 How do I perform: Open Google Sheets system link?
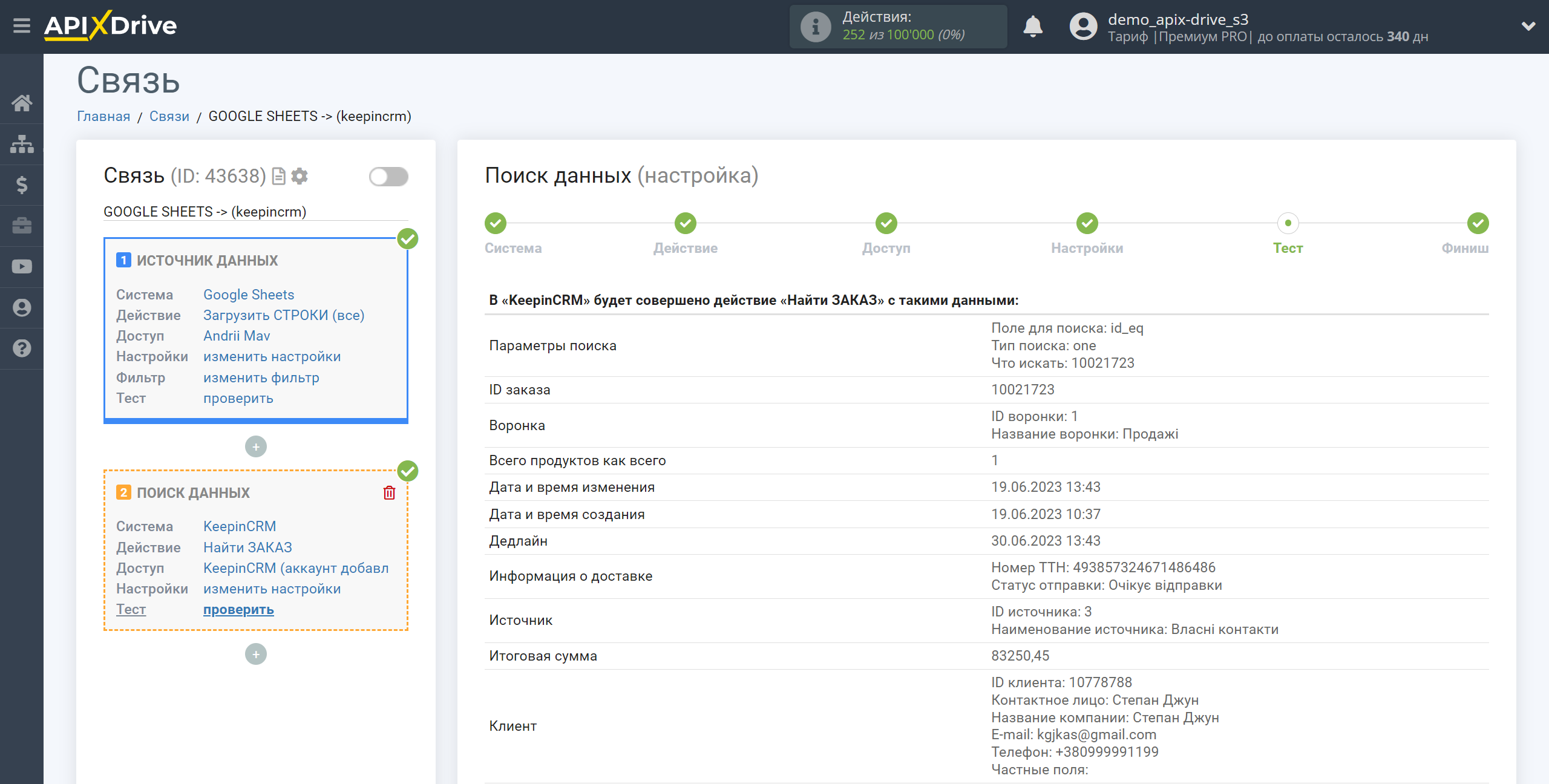click(x=249, y=295)
